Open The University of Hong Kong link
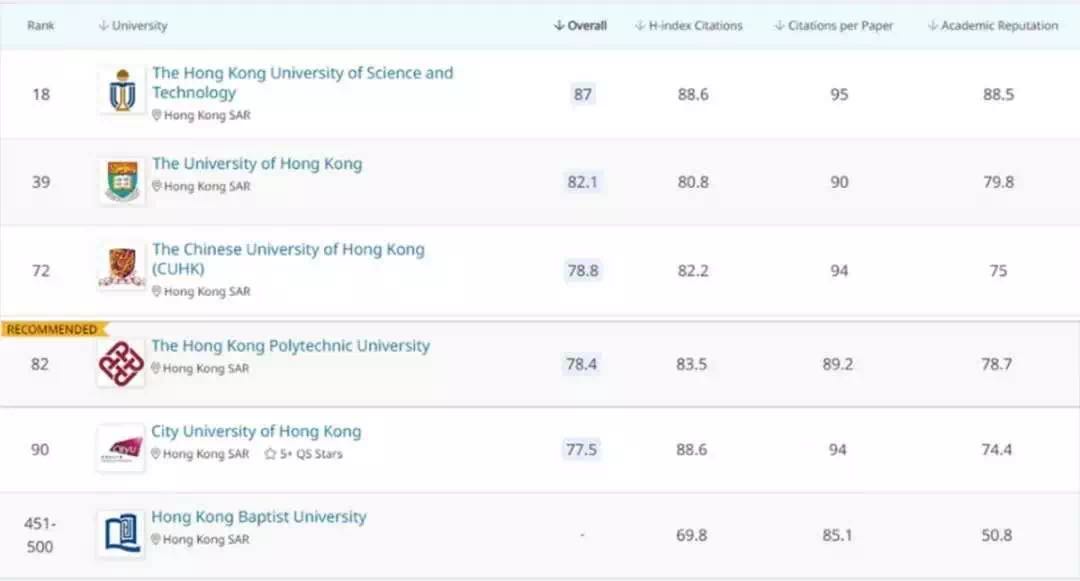The width and height of the screenshot is (1080, 581). click(x=257, y=164)
